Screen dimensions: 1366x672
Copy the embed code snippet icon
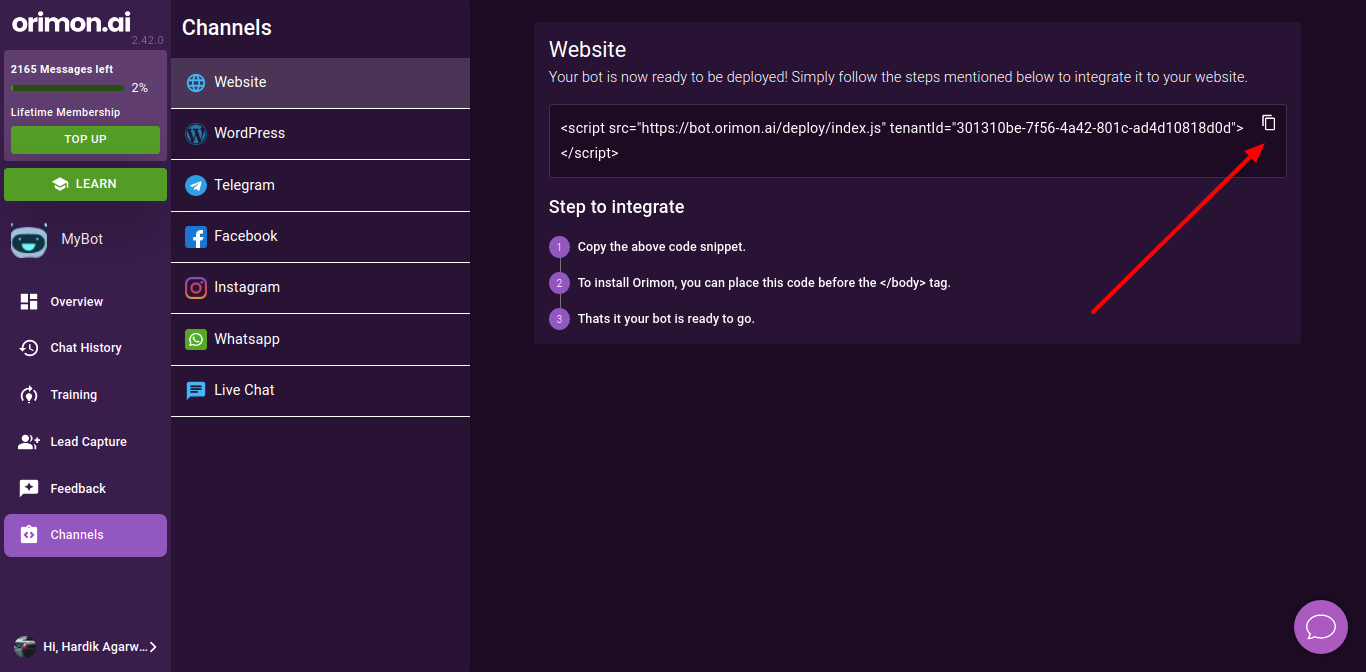(1268, 123)
